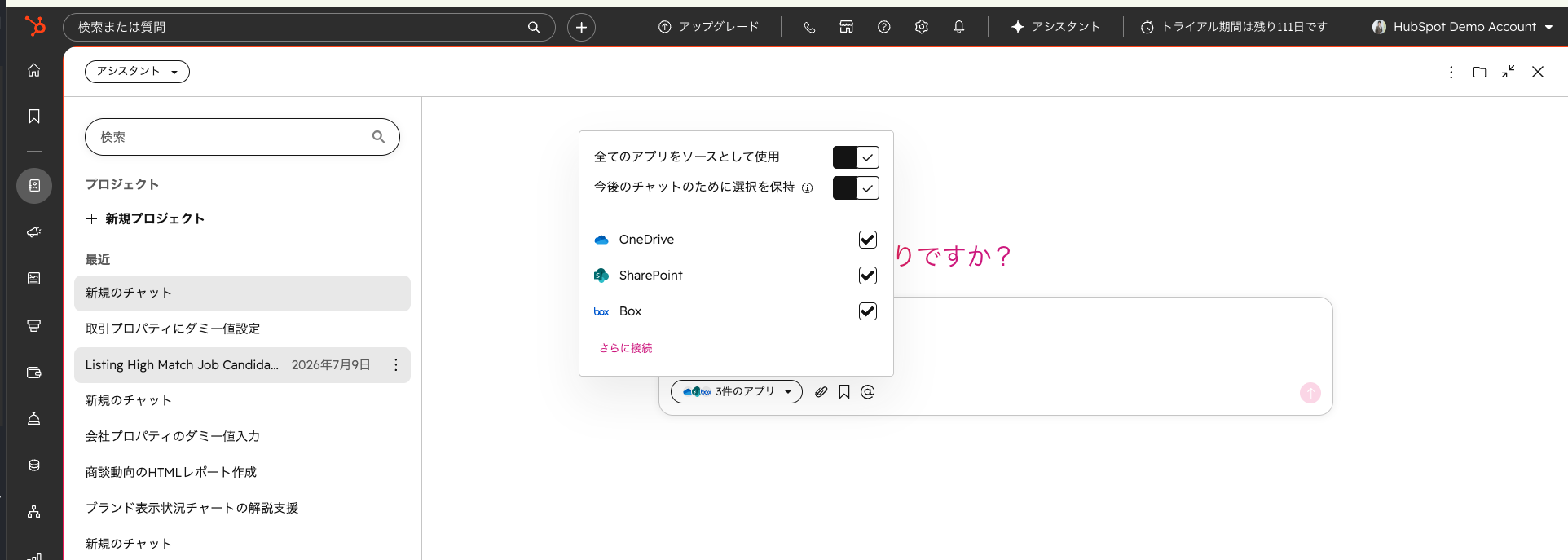
Task: Open the Data management database icon
Action: click(34, 465)
